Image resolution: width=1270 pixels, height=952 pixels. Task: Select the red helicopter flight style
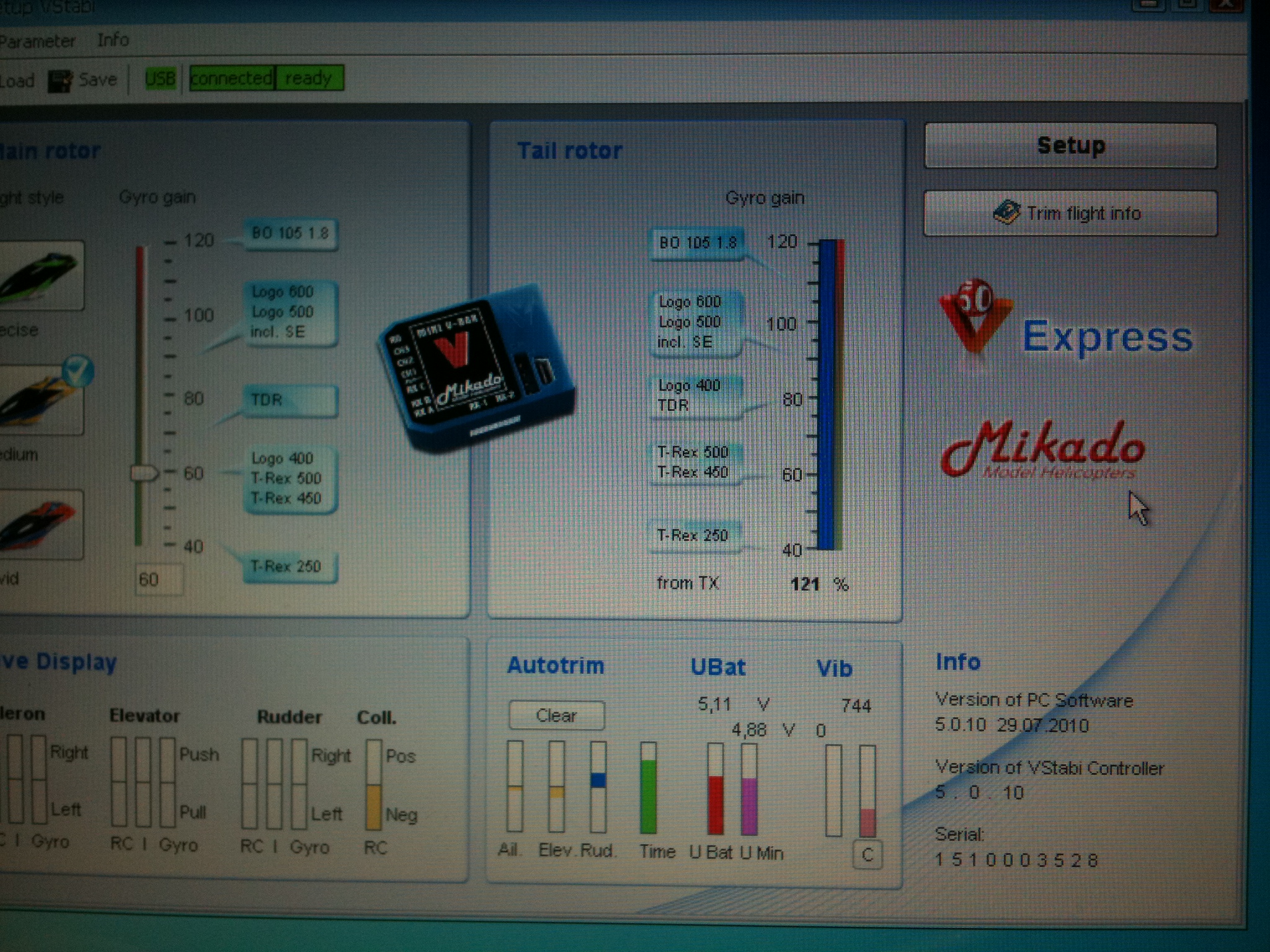41,524
